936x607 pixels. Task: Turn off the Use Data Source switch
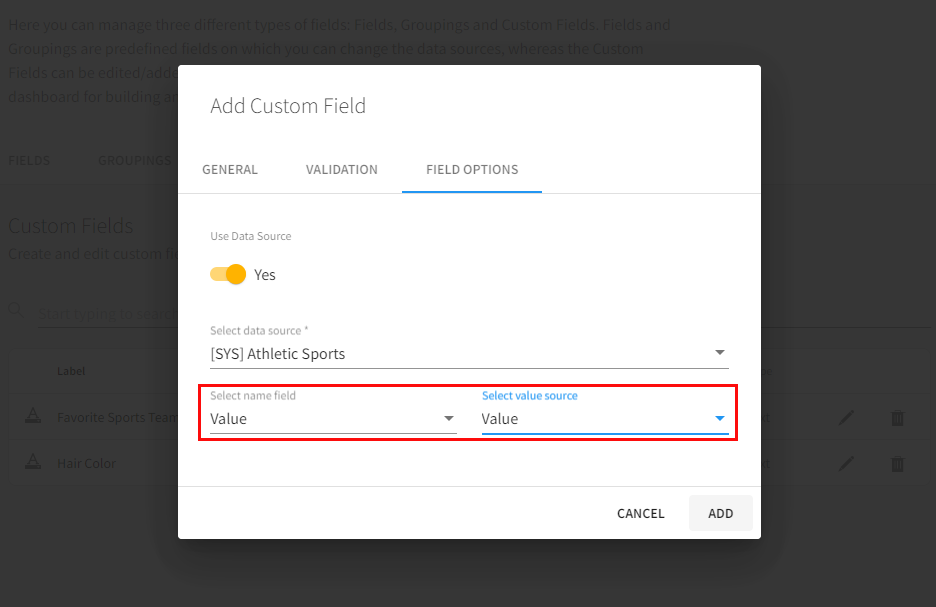pyautogui.click(x=229, y=274)
